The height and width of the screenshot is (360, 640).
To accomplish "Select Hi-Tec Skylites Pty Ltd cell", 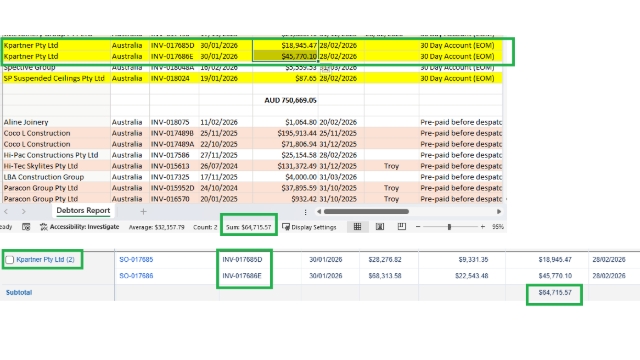I will [56, 166].
